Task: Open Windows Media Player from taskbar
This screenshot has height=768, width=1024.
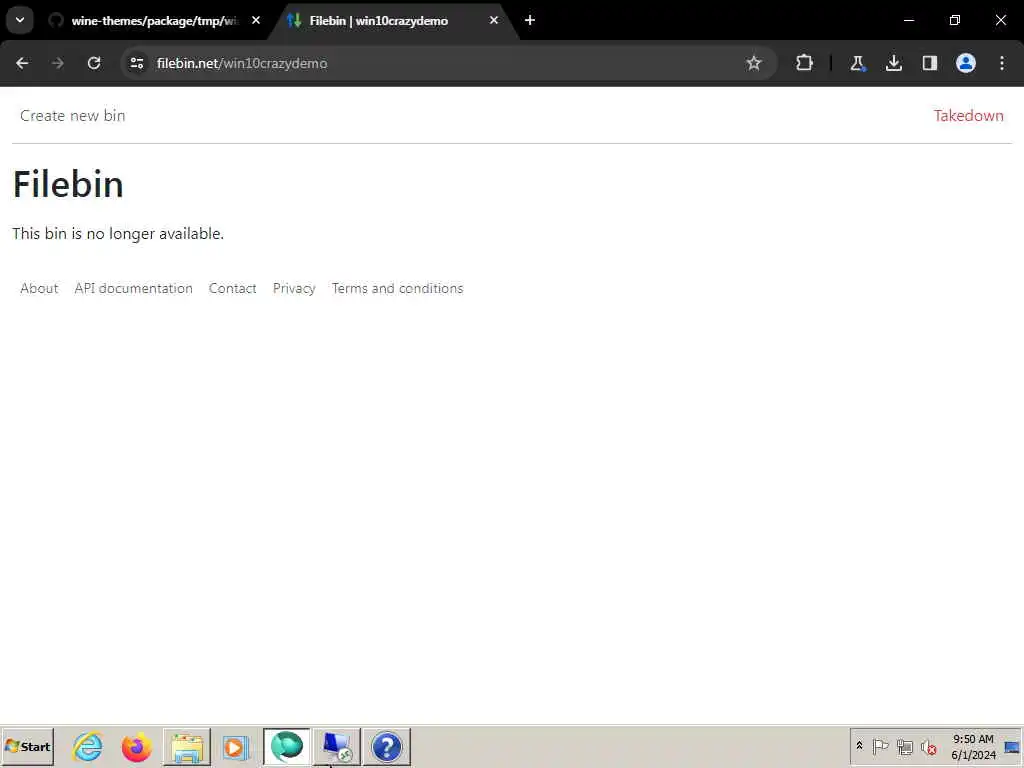Action: (235, 747)
